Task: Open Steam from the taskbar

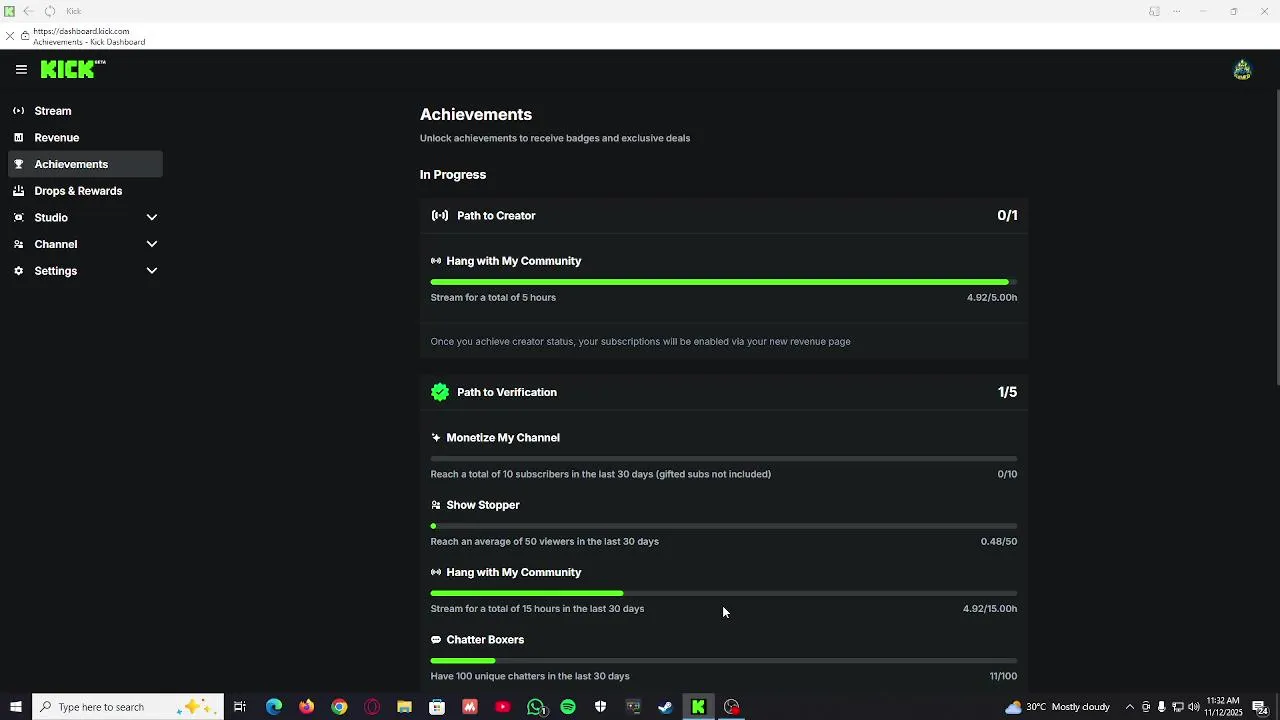Action: [665, 707]
